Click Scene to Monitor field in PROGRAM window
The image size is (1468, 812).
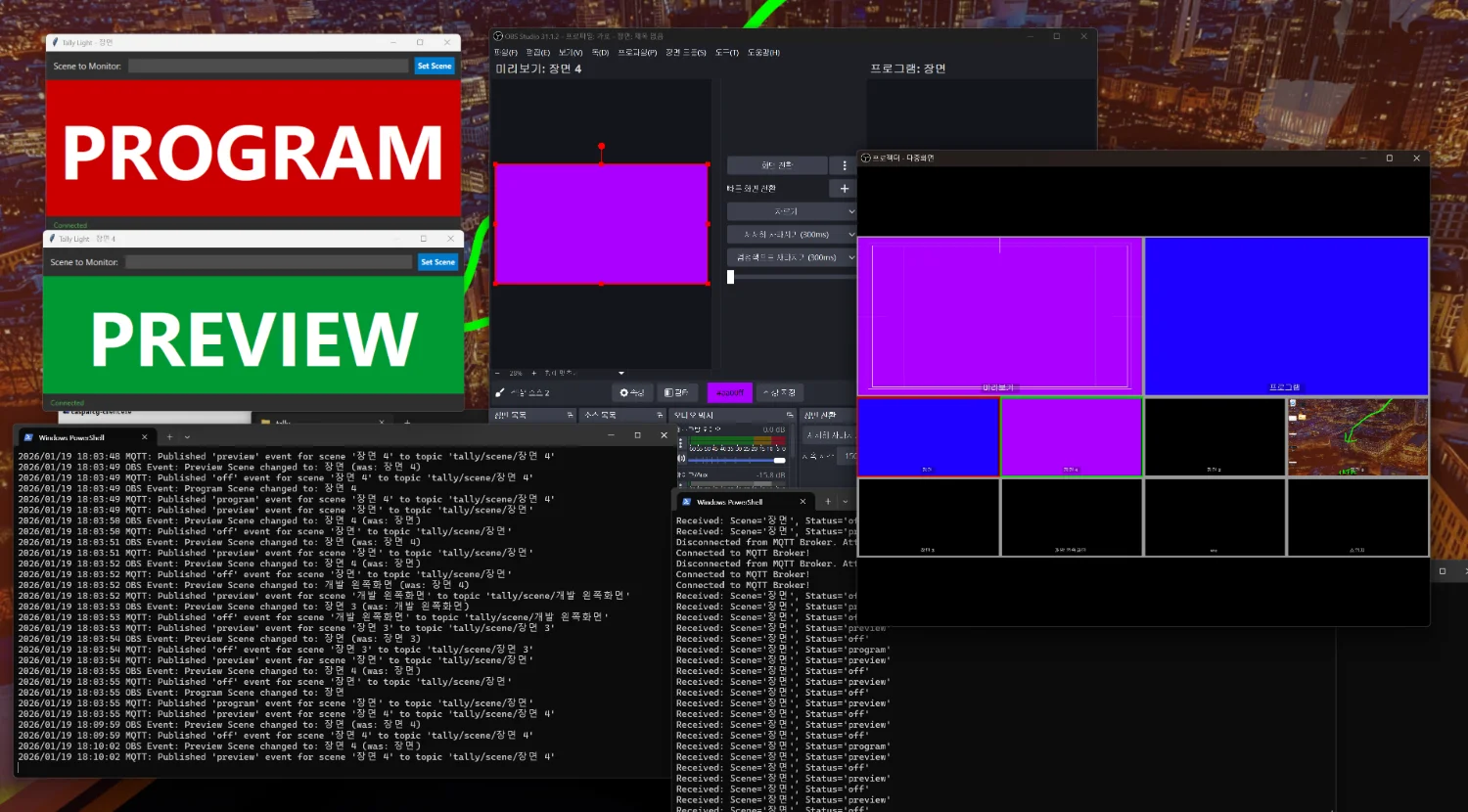268,66
